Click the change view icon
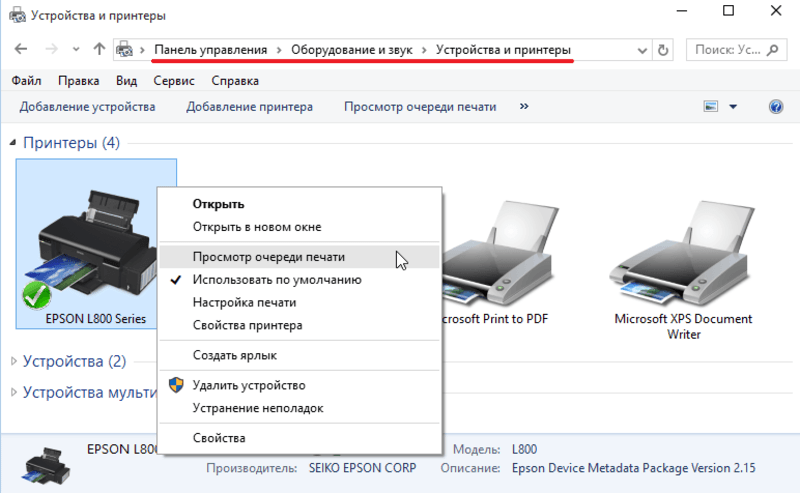This screenshot has width=800, height=493. point(711,106)
